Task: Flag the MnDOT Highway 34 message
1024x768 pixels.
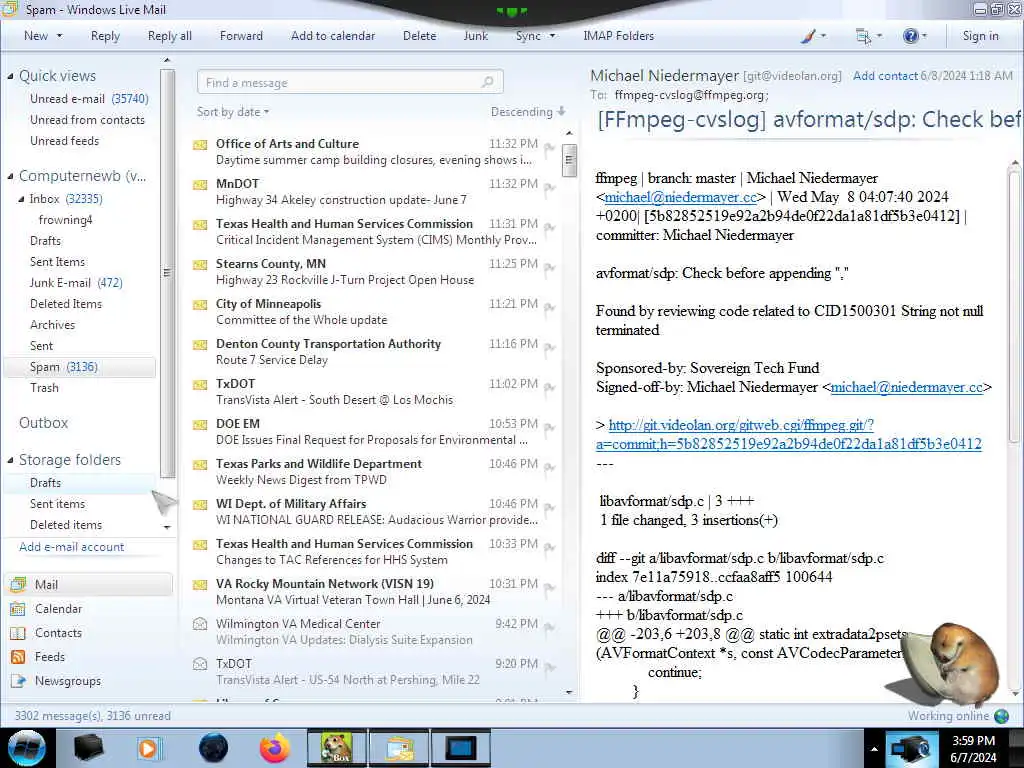Action: [549, 189]
